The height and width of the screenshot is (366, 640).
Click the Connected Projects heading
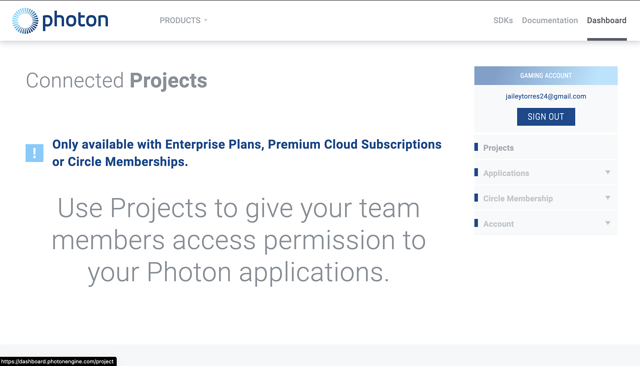click(116, 80)
